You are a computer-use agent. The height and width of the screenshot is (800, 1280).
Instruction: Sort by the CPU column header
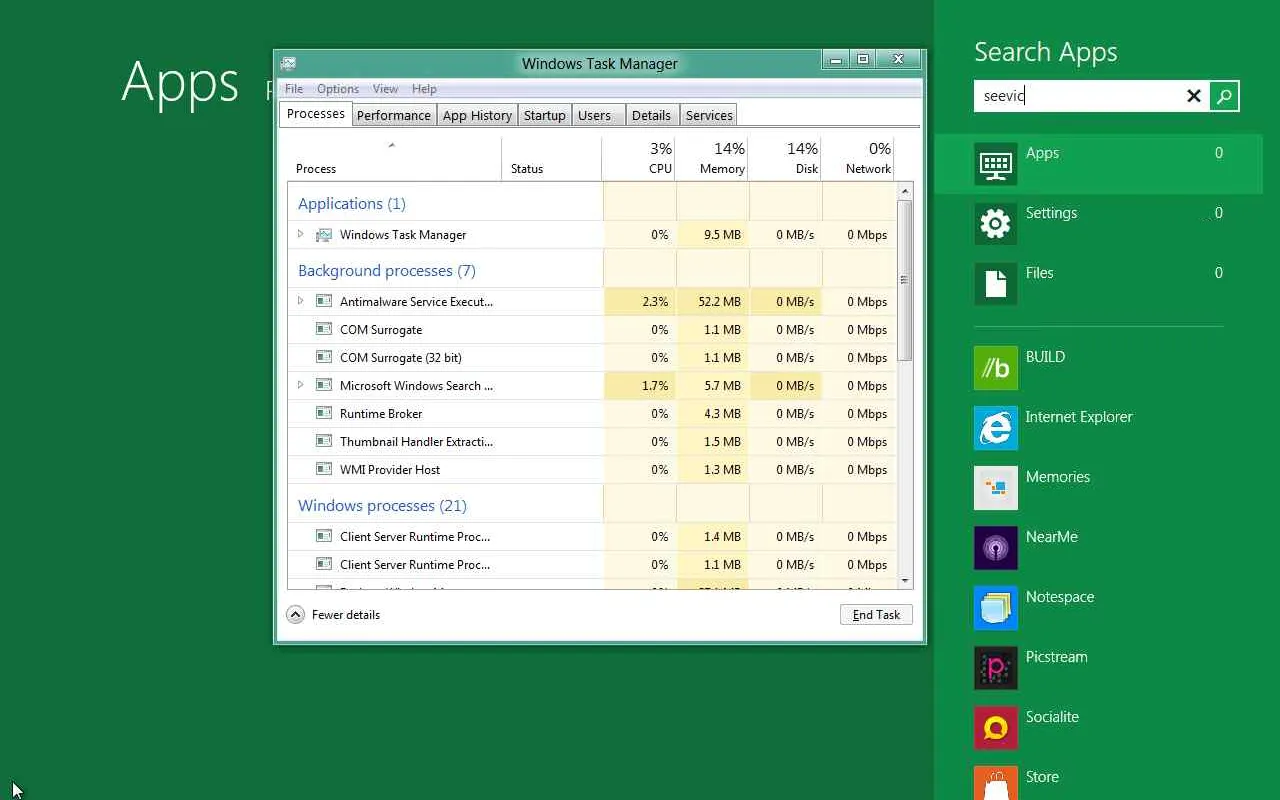pyautogui.click(x=639, y=158)
